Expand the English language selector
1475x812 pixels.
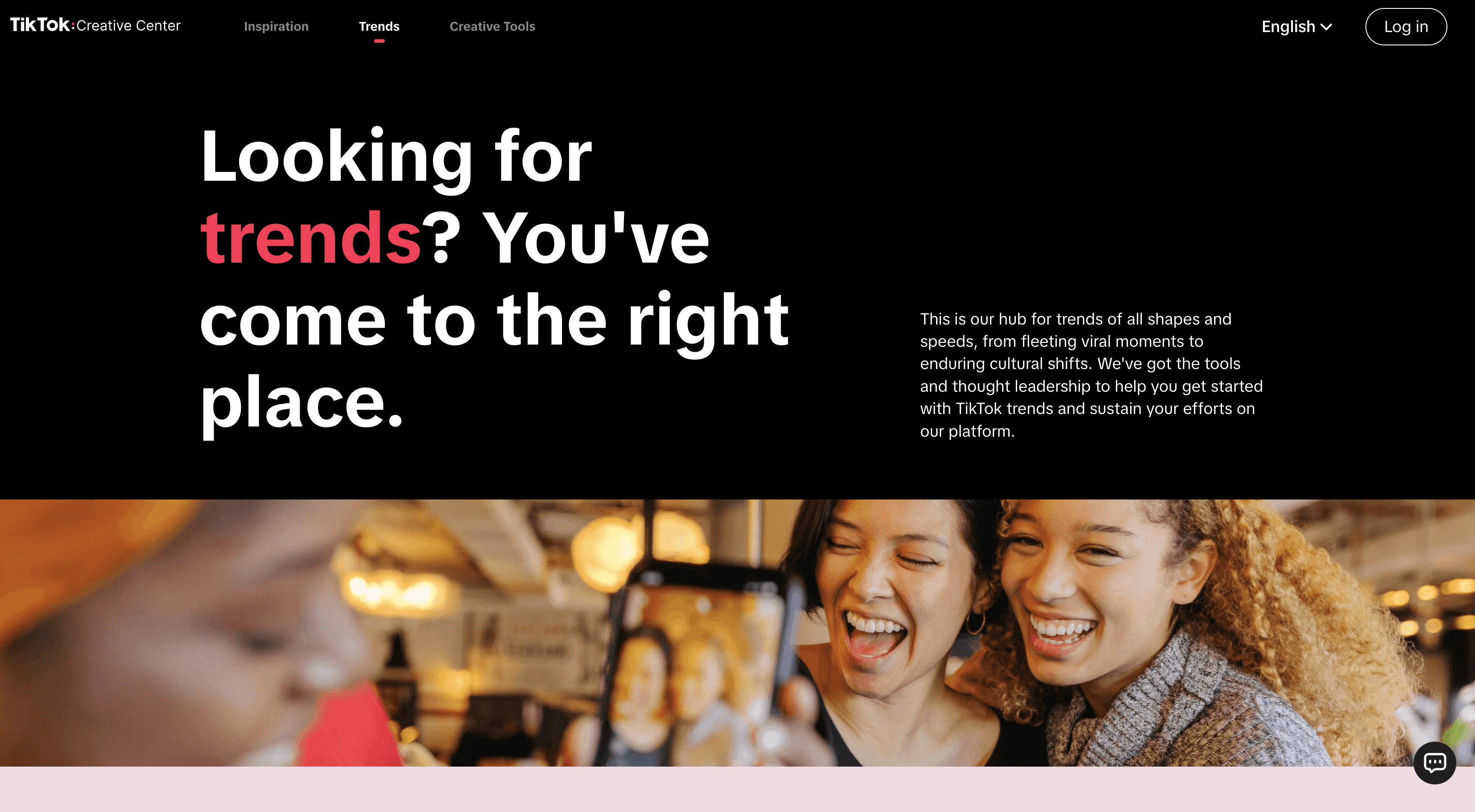(x=1297, y=26)
